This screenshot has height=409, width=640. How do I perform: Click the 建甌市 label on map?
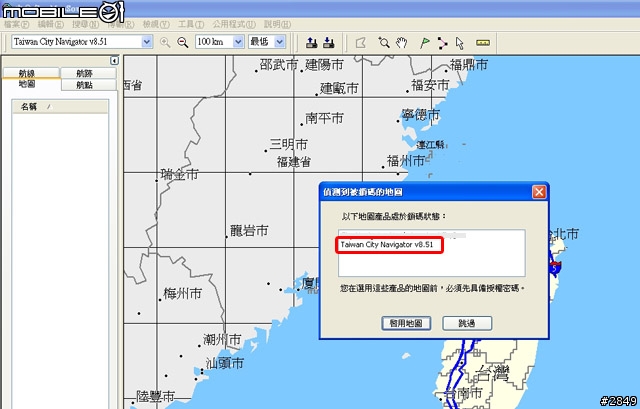[x=339, y=88]
